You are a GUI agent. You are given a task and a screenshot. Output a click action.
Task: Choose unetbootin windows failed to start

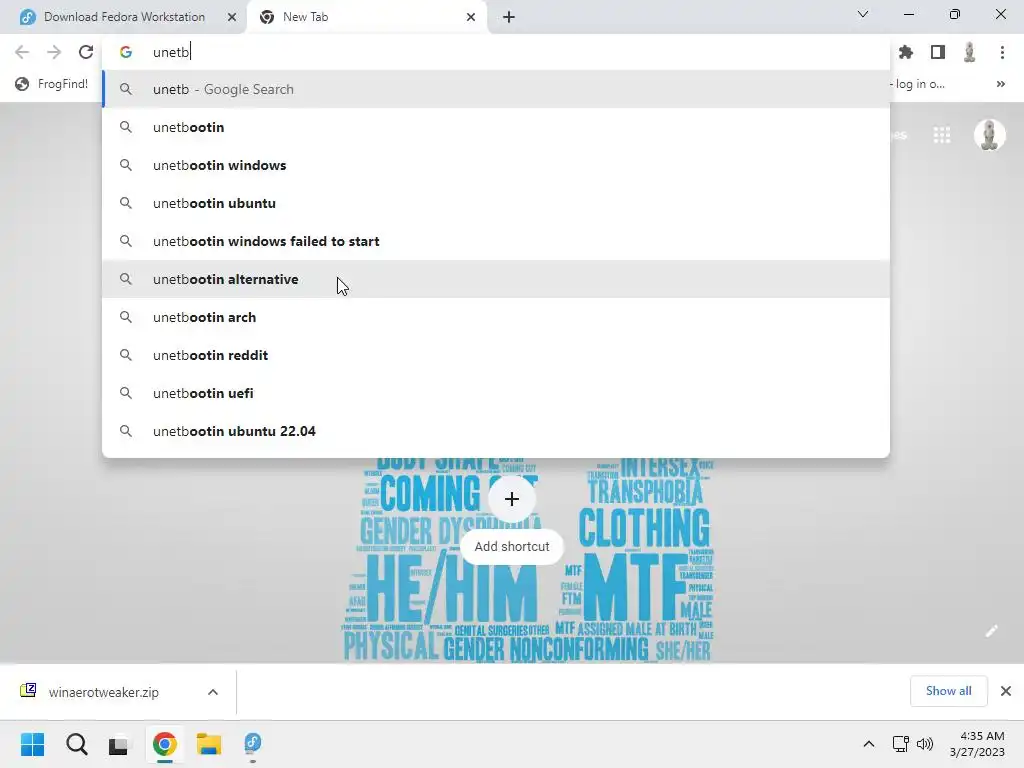496,241
